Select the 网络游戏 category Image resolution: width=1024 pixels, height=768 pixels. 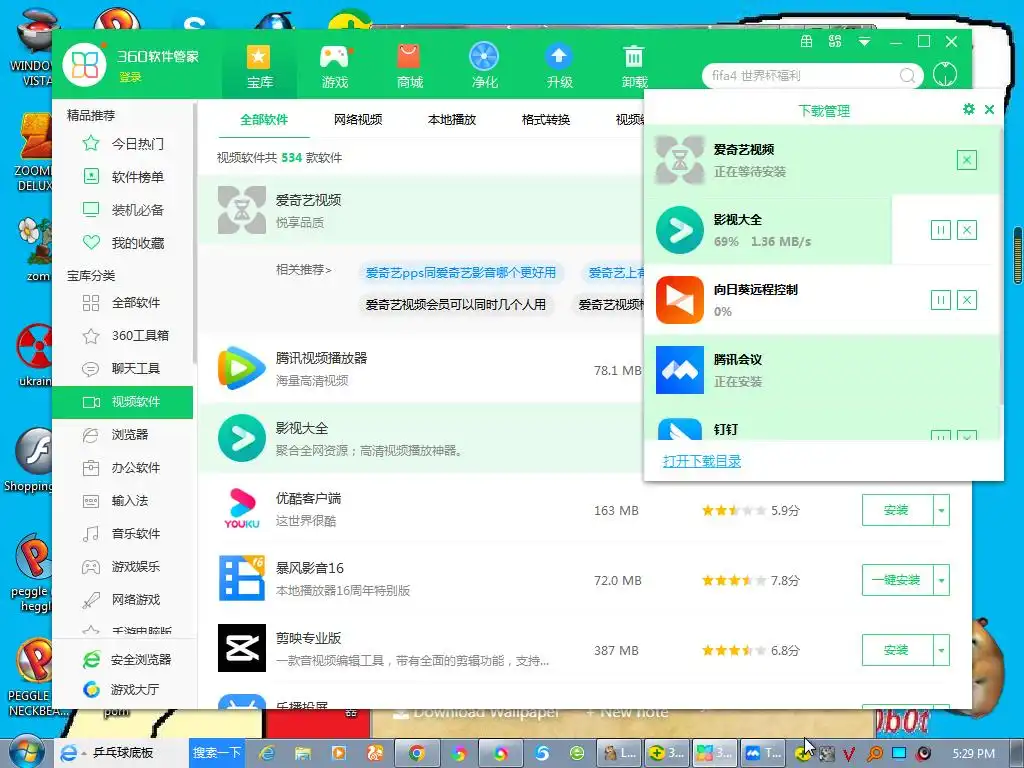(x=123, y=600)
